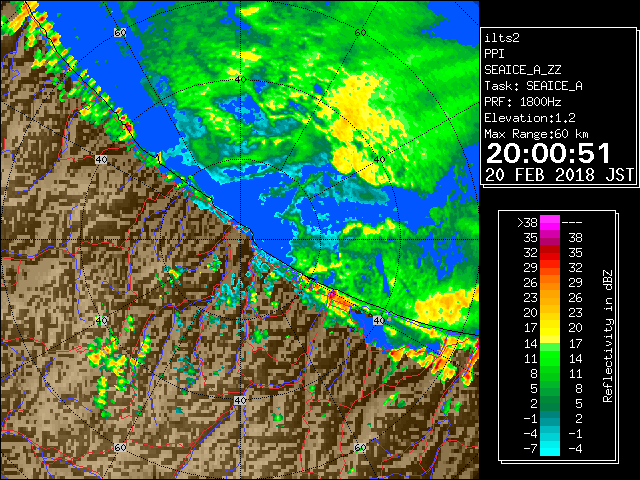Click the 'Reflectivity in dBZ' legend title

pos(607,336)
